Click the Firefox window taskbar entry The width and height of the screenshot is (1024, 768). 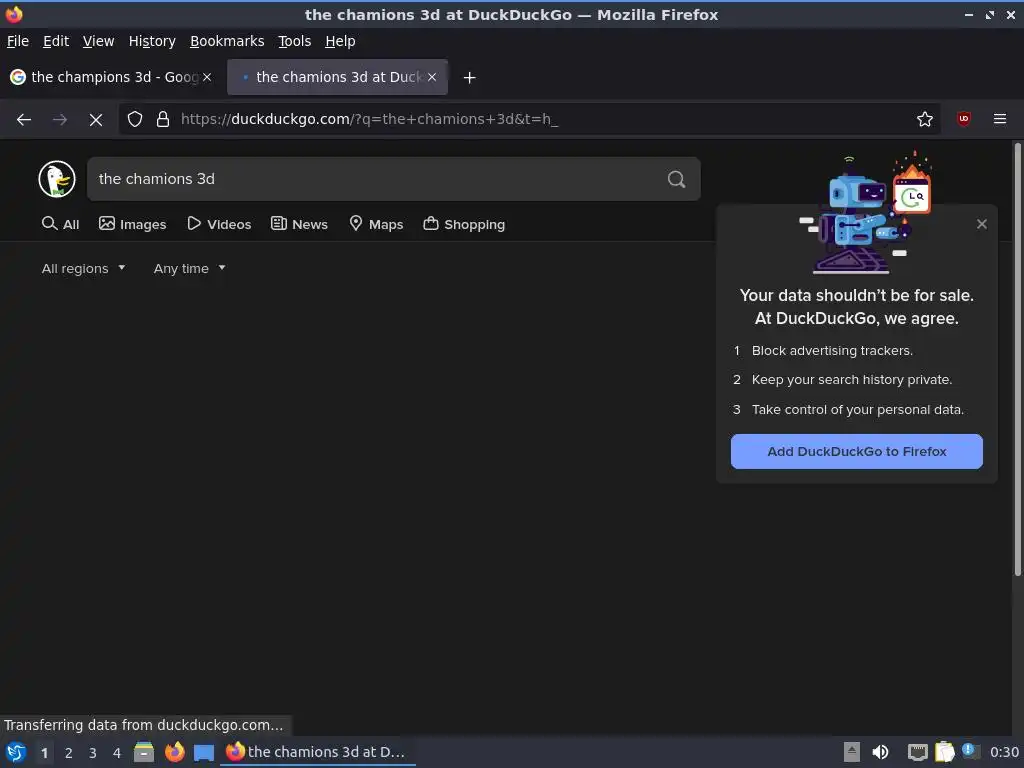tap(317, 752)
